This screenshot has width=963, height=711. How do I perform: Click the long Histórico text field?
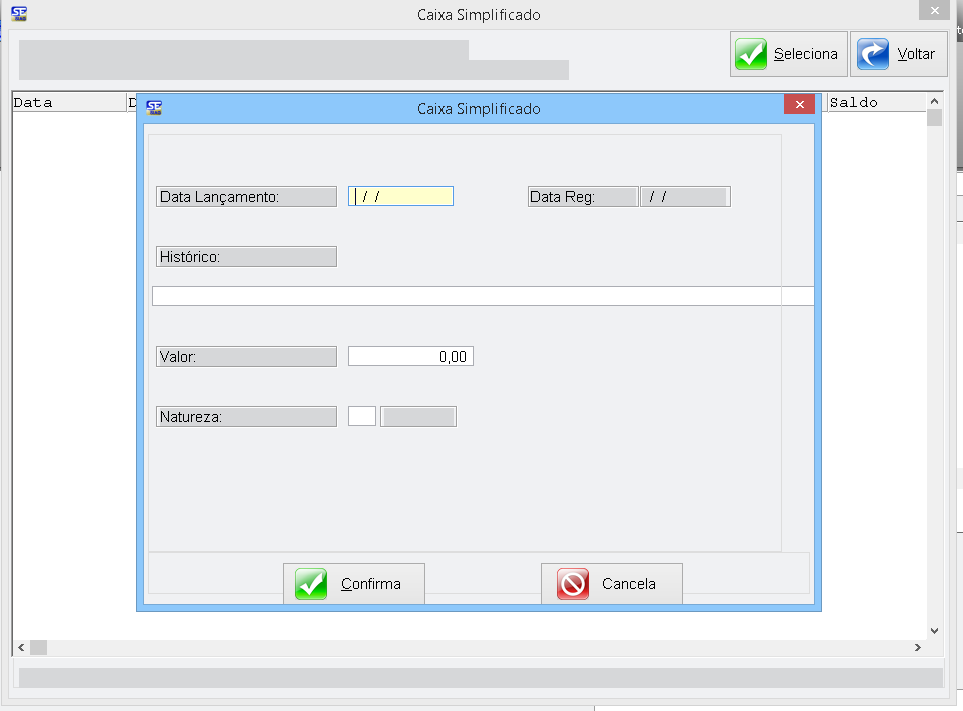pos(482,296)
